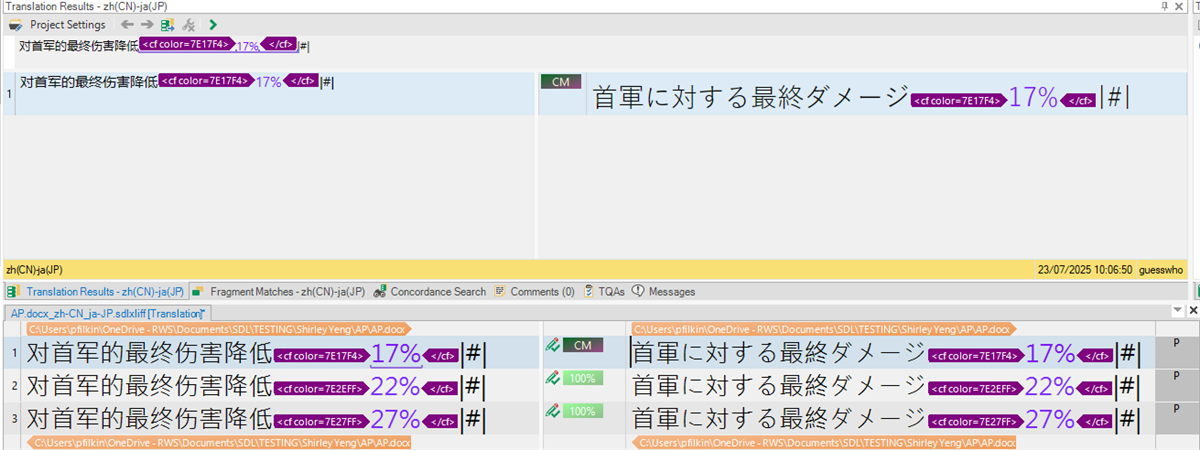This screenshot has height=450, width=1200.
Task: Click the source cf color=7E2EFF opening tag
Action: [x=320, y=388]
